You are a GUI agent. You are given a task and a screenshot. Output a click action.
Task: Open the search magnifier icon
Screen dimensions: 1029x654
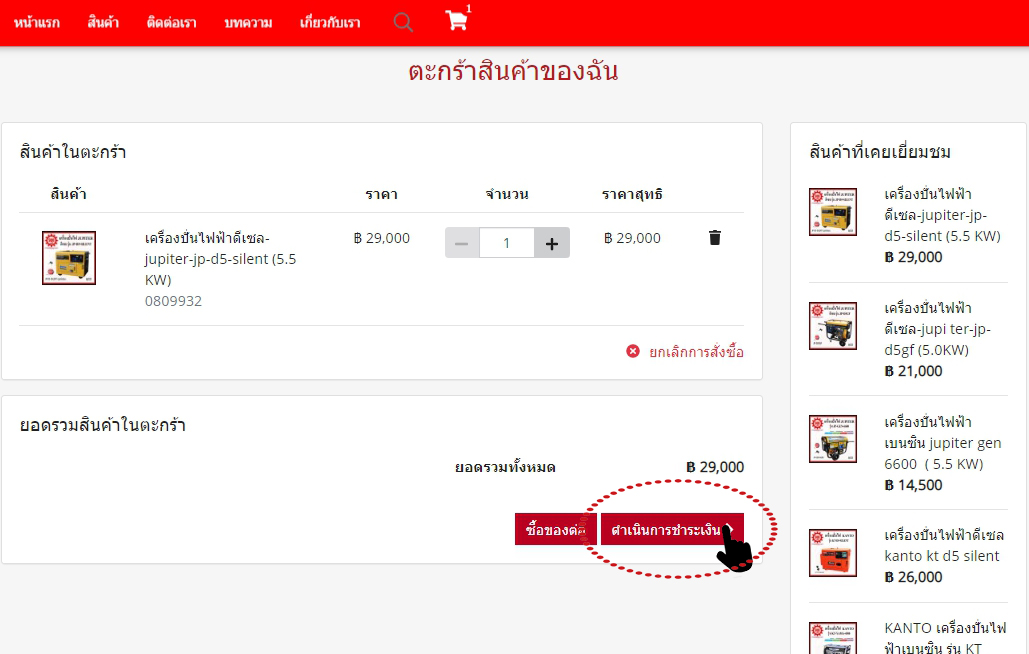tap(403, 23)
